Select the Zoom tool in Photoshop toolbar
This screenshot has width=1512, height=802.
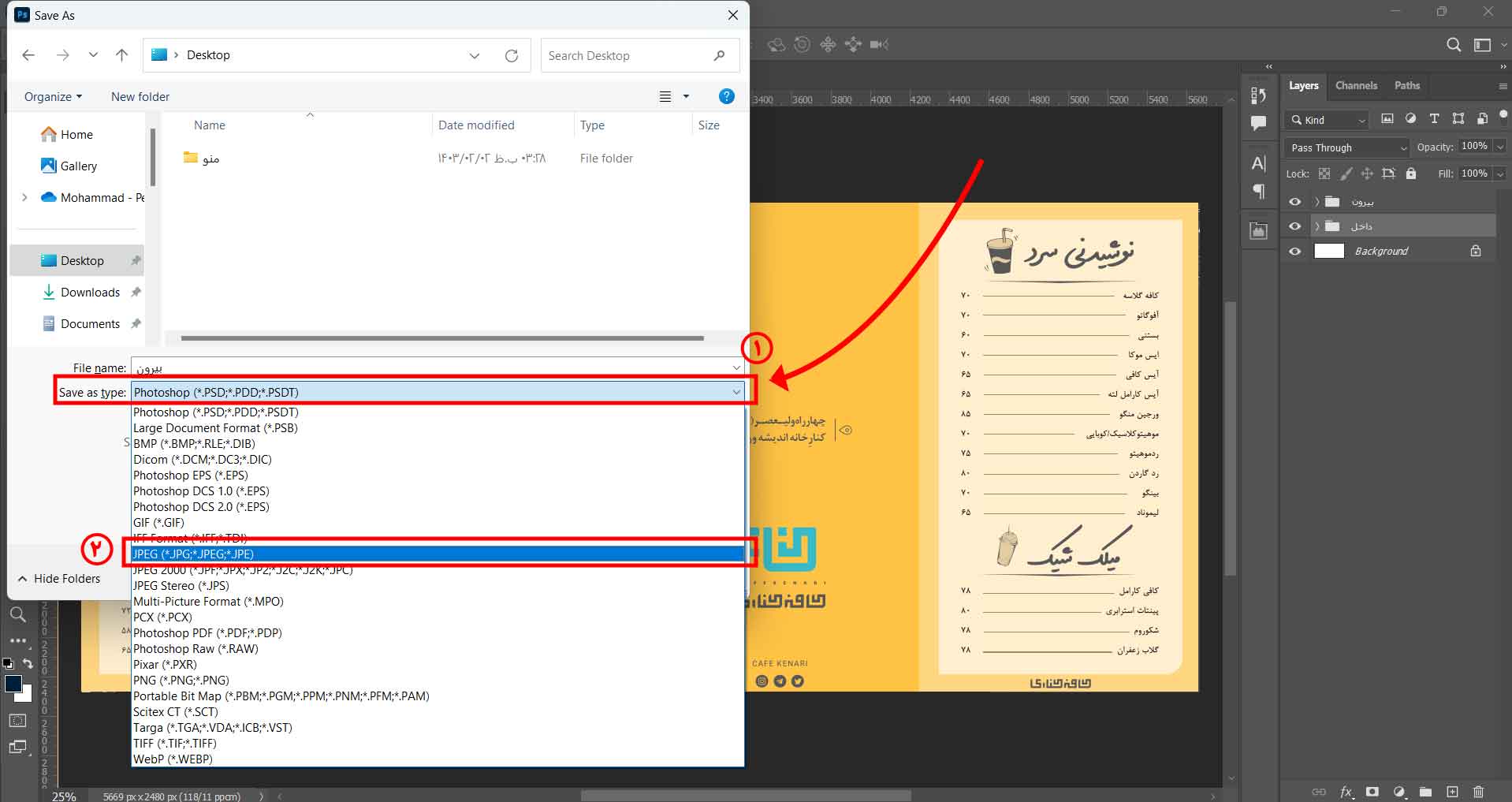click(17, 614)
